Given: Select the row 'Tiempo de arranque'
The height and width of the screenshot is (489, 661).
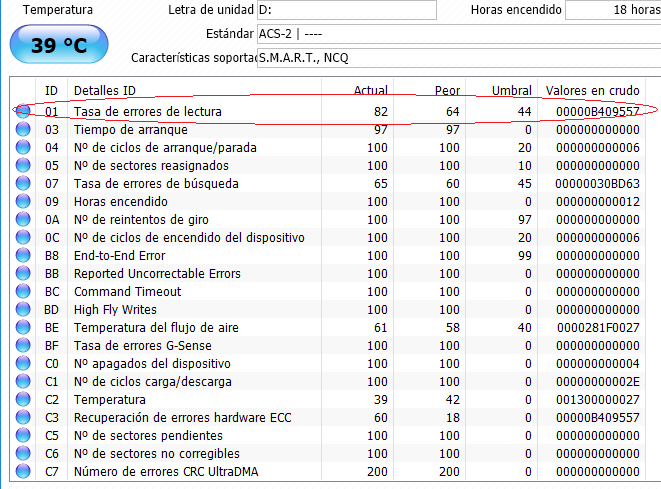Looking at the screenshot, I should tap(327, 129).
